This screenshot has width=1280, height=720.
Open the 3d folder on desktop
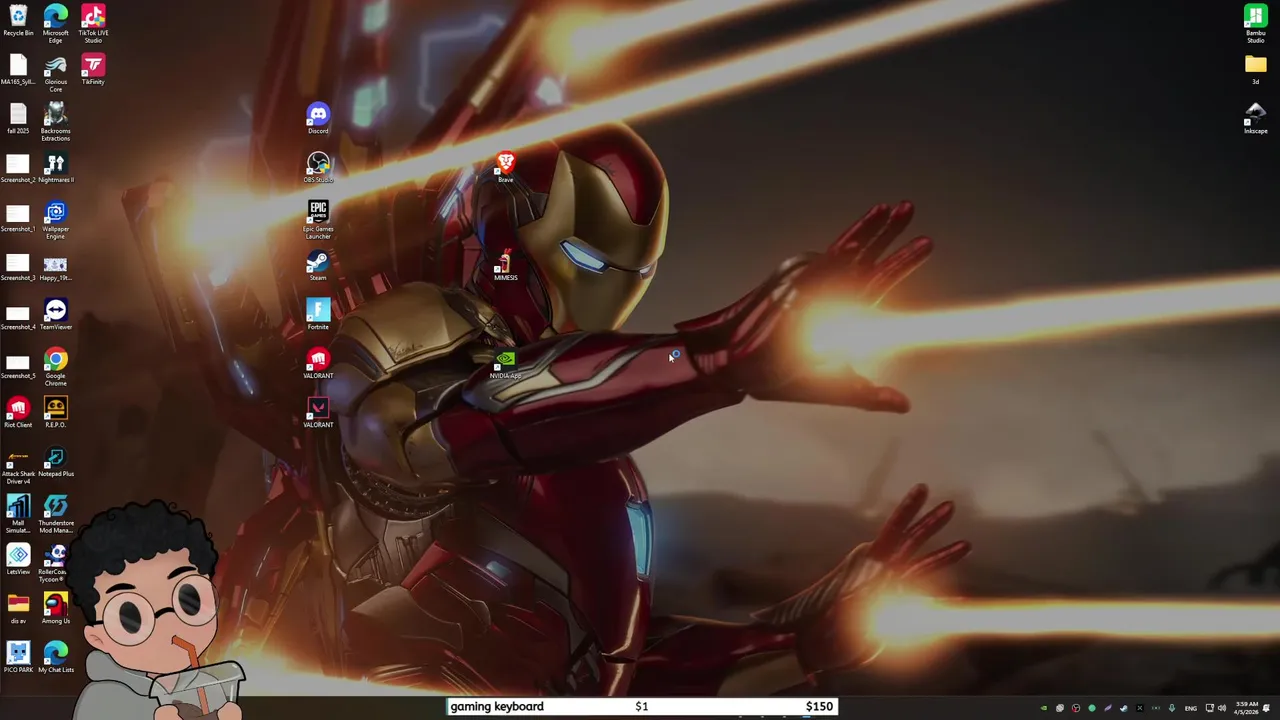pos(1255,69)
